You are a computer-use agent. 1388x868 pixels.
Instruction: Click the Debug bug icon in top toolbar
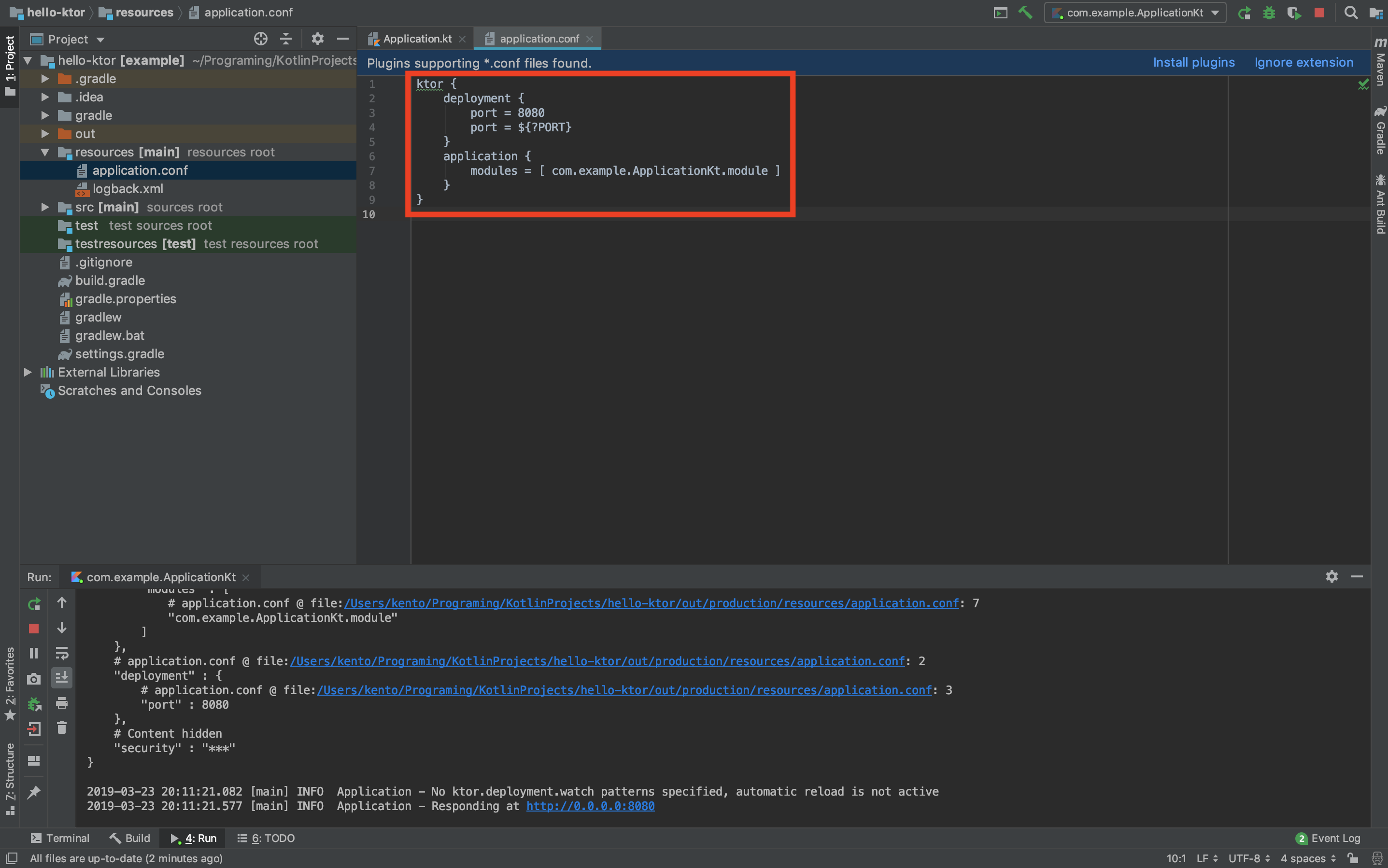pyautogui.click(x=1269, y=13)
